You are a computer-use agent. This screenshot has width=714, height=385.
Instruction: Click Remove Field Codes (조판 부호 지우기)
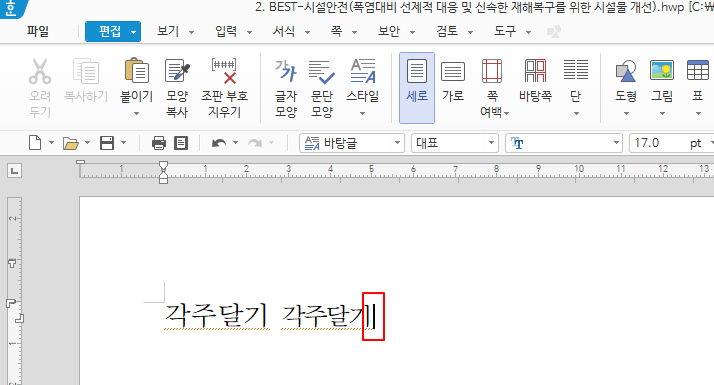click(x=224, y=72)
